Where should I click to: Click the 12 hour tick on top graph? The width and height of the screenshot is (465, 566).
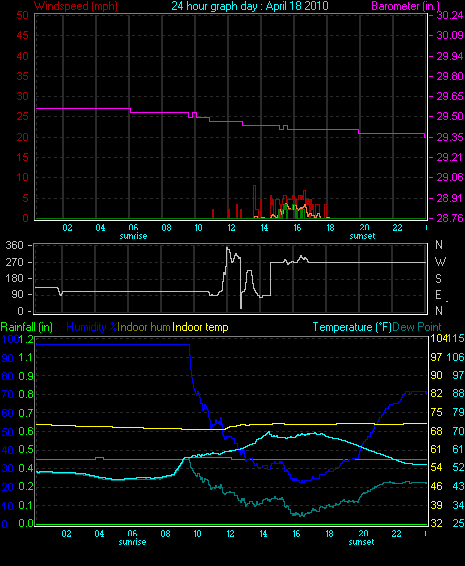[x=231, y=228]
